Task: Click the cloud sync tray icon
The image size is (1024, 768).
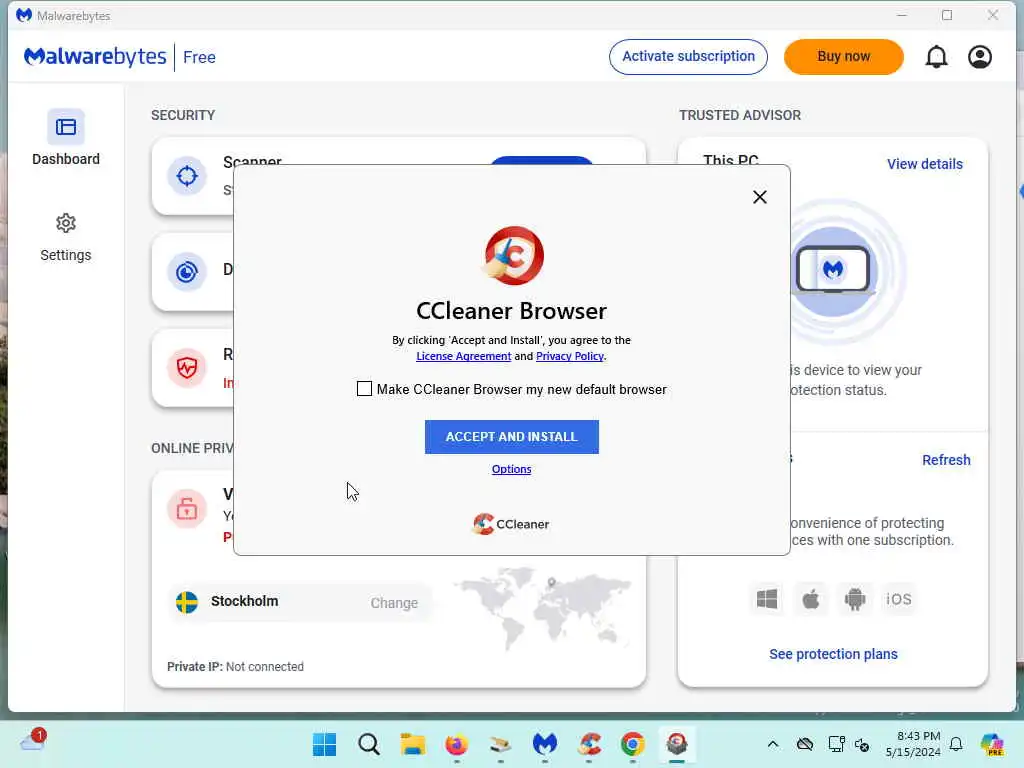Action: 805,744
